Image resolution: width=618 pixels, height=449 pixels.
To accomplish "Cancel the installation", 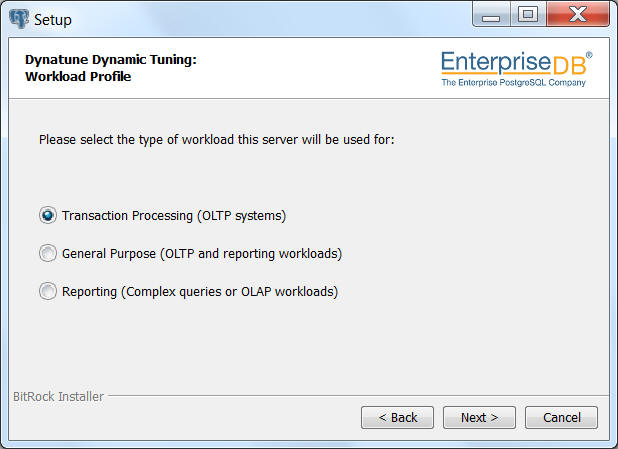I will (561, 417).
